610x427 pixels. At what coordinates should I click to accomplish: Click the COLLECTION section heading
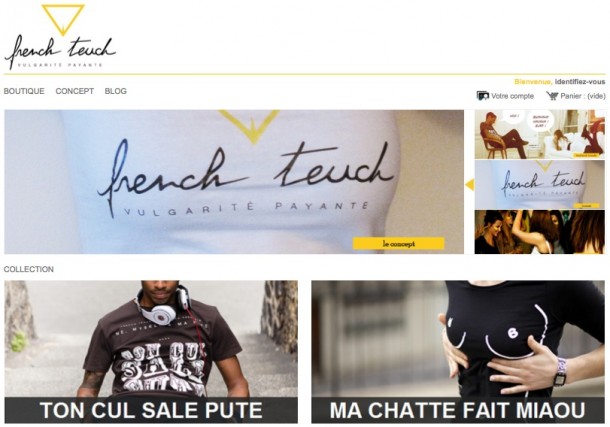(x=29, y=269)
